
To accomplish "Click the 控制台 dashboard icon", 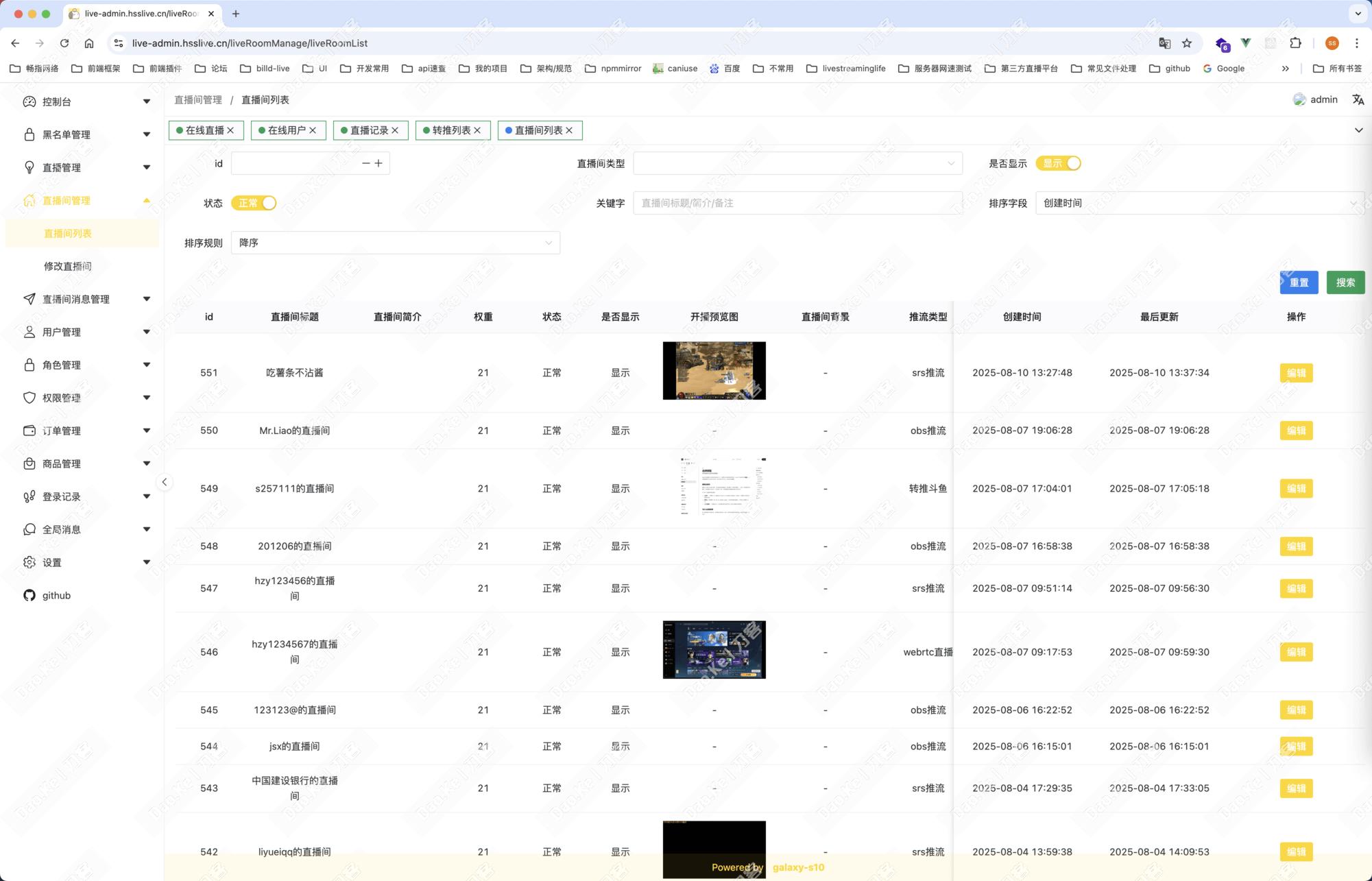I will click(x=29, y=101).
